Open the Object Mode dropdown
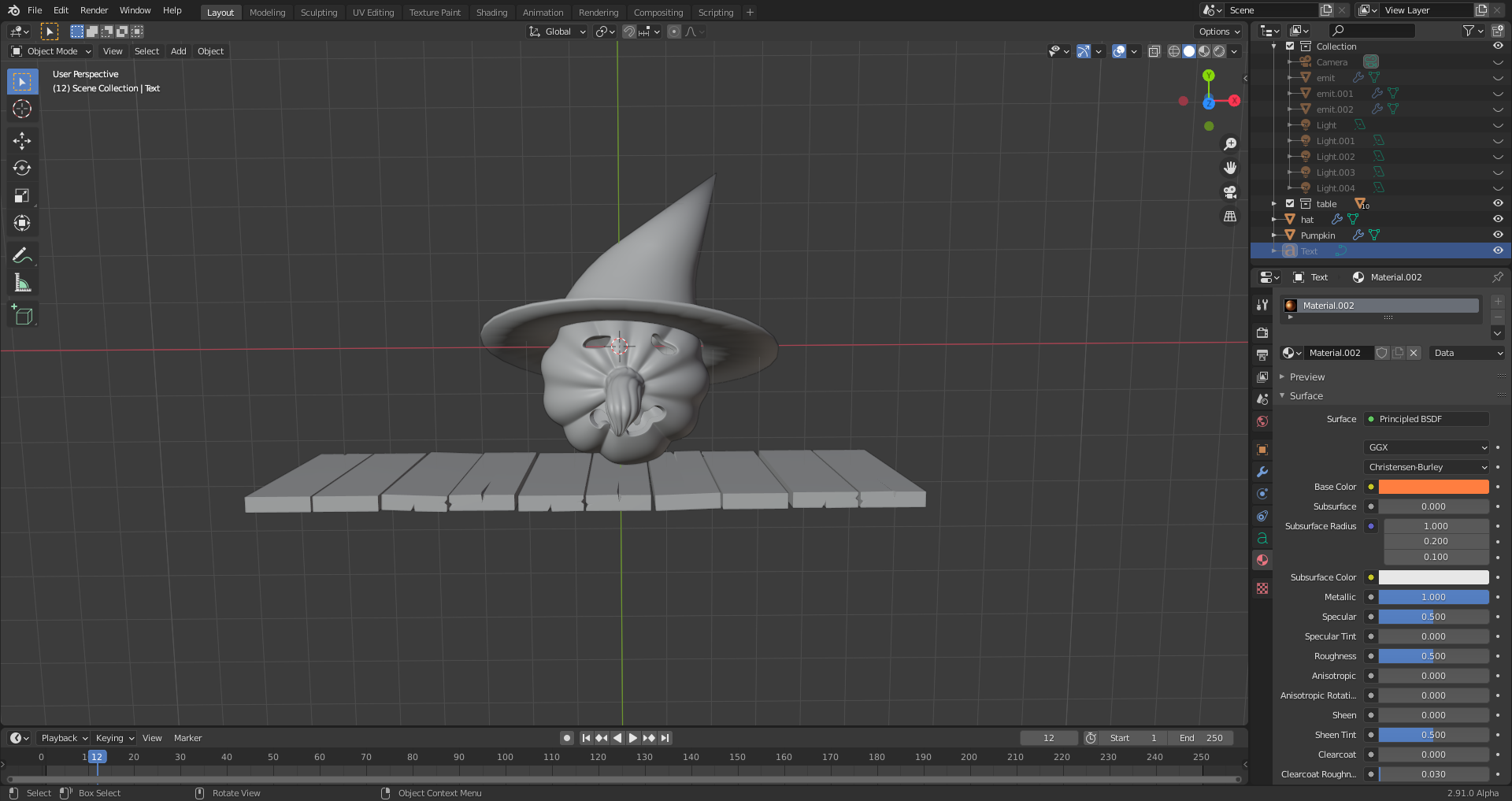1512x801 pixels. (52, 51)
